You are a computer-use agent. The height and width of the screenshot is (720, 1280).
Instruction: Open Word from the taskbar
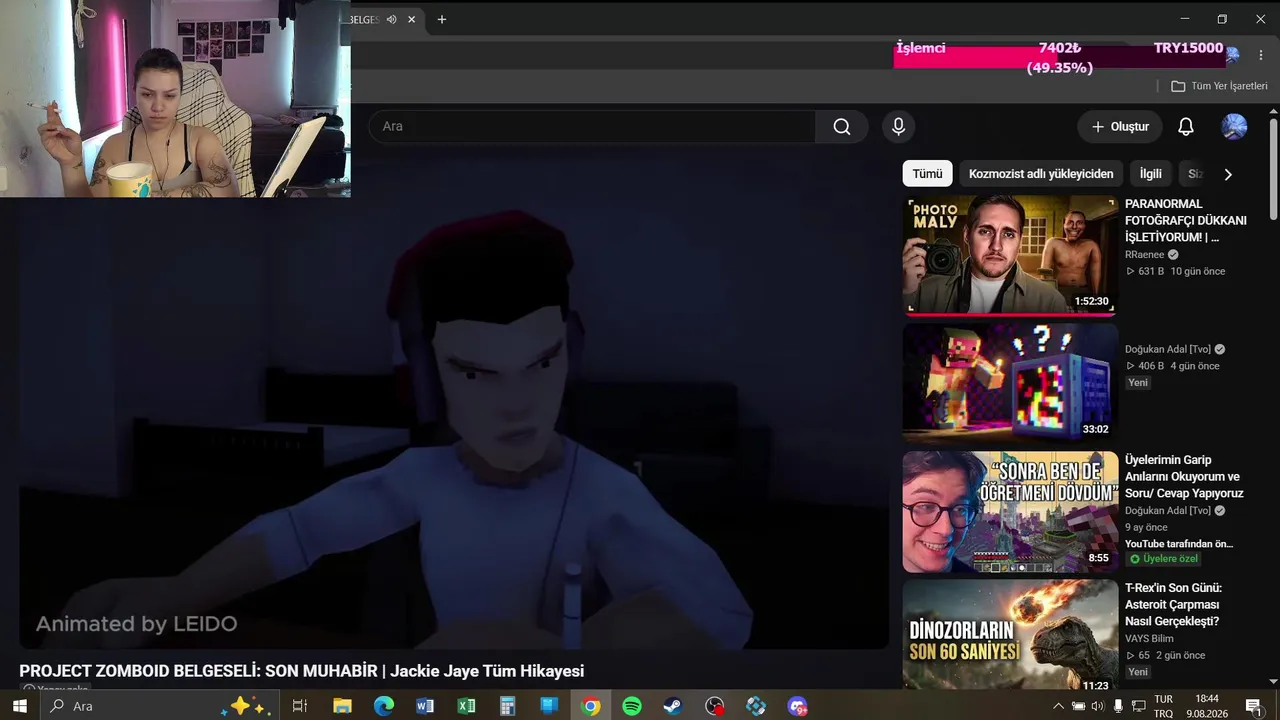425,706
